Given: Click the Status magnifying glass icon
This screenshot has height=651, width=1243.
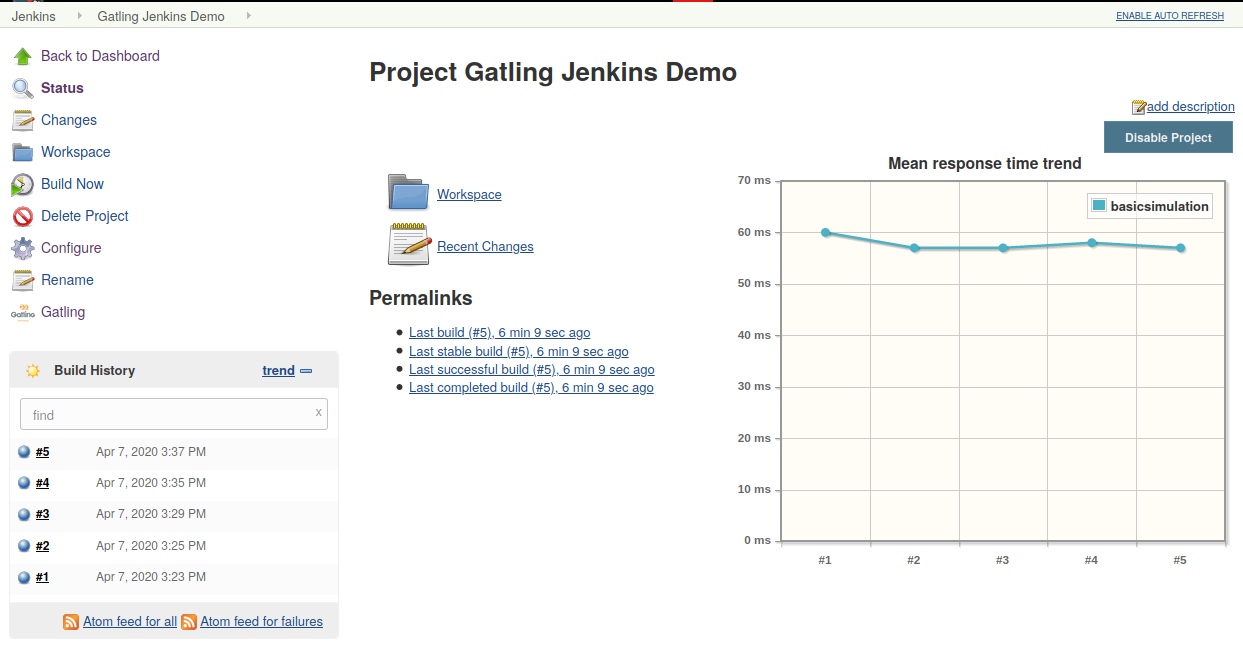Looking at the screenshot, I should (23, 88).
